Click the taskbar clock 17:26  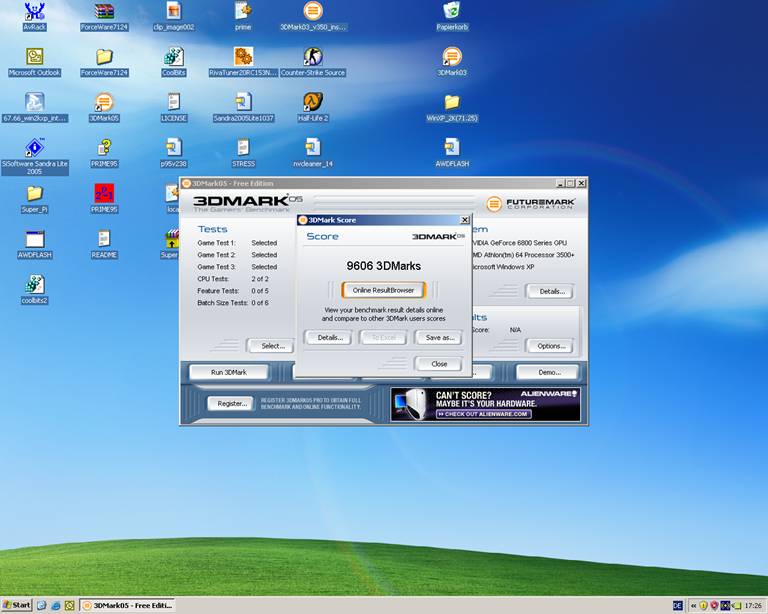pos(753,606)
